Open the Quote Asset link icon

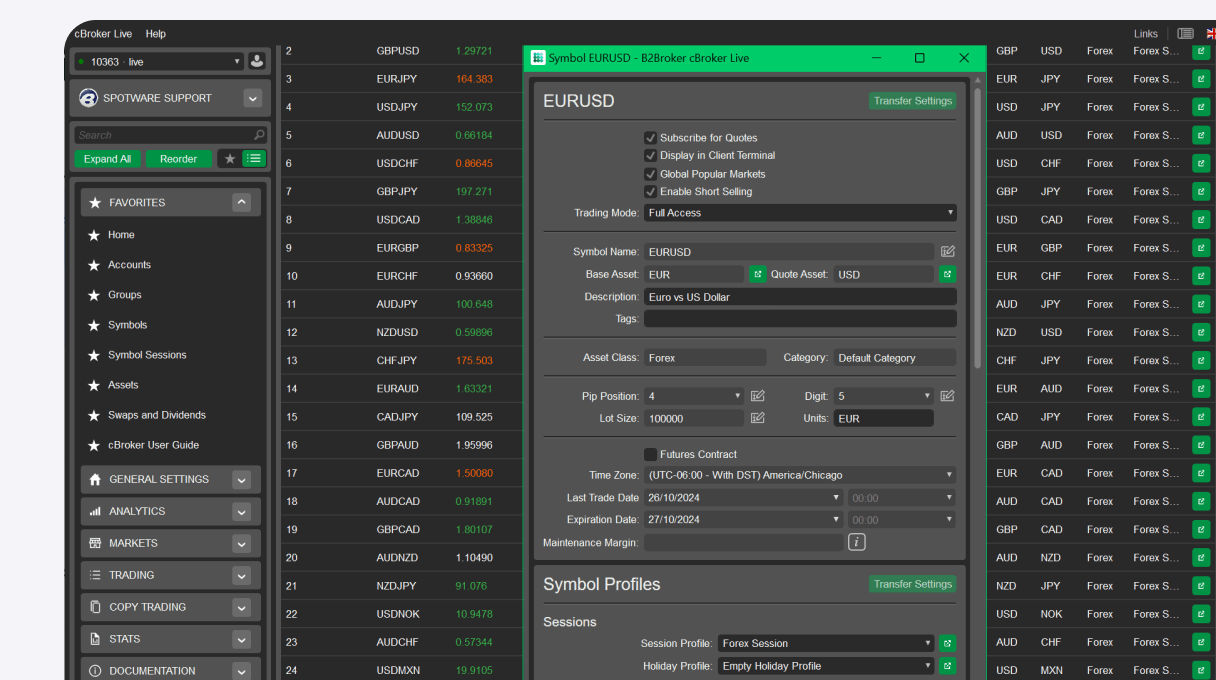click(x=947, y=274)
